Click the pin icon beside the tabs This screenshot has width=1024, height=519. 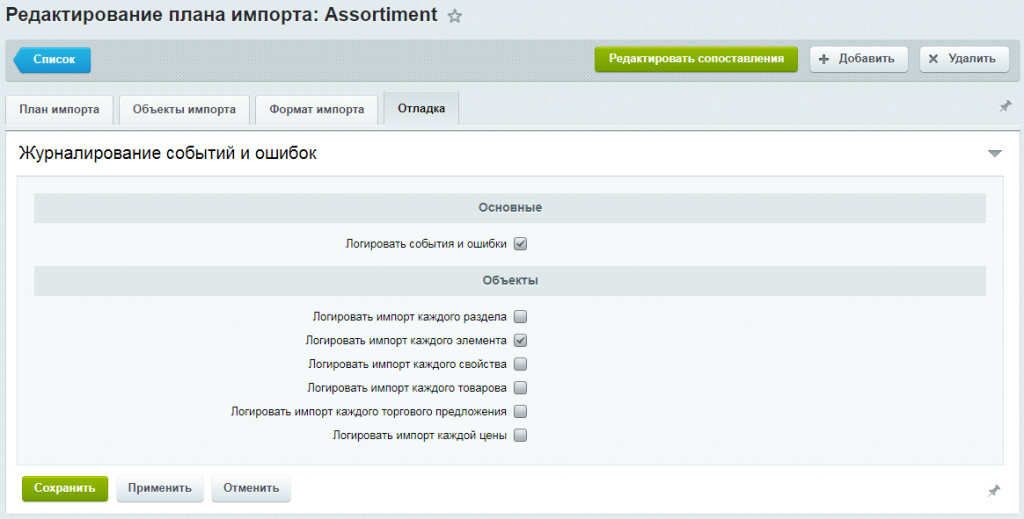point(1005,106)
